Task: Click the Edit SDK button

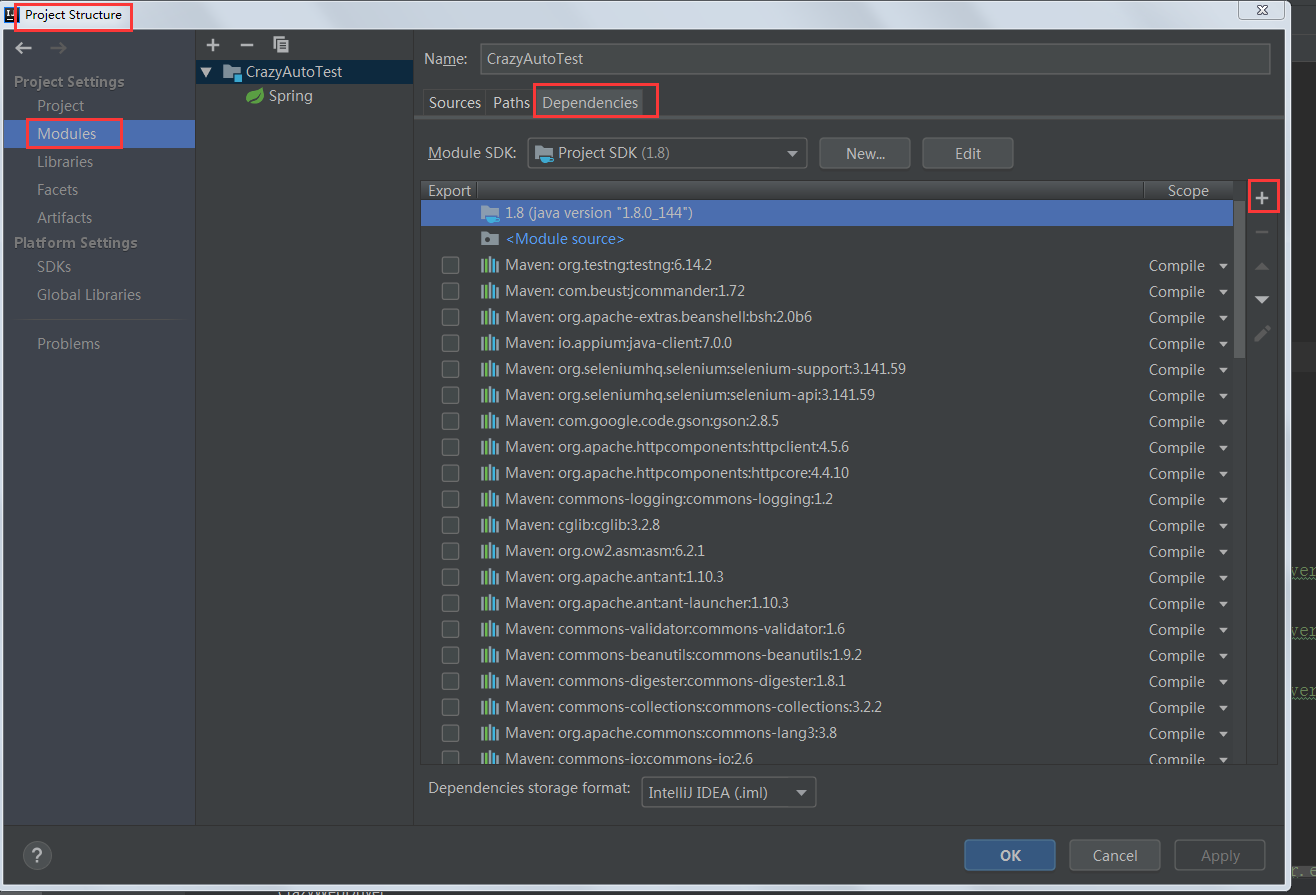Action: (968, 153)
